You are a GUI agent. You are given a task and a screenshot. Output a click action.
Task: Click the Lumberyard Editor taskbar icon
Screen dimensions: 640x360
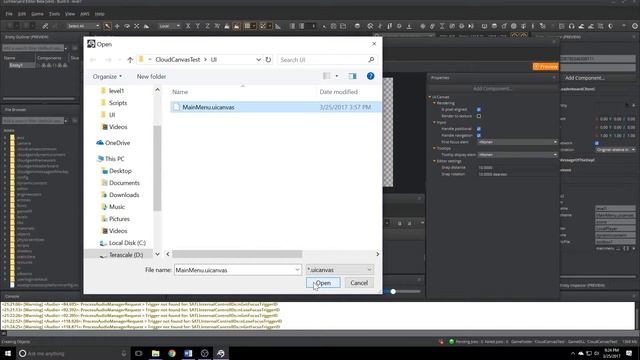click(221, 353)
